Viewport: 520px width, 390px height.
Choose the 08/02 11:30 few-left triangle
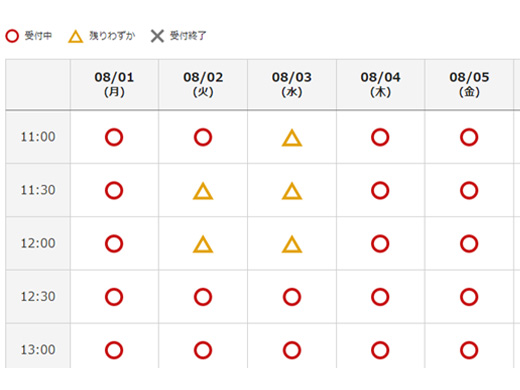[x=203, y=191]
